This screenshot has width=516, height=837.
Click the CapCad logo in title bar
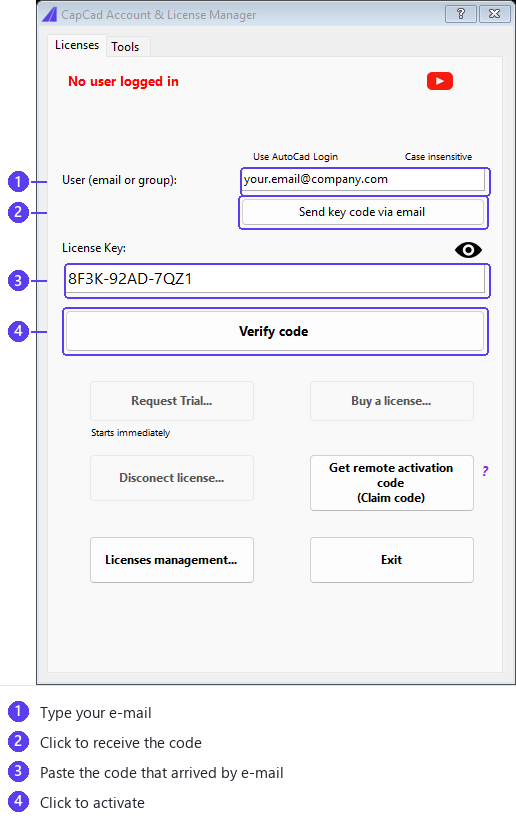pyautogui.click(x=50, y=14)
